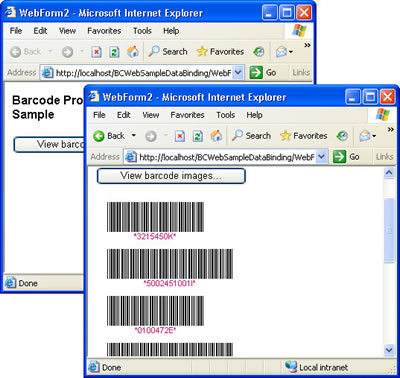400x378 pixels.
Task: Click Done status text in back window
Action: (x=28, y=283)
